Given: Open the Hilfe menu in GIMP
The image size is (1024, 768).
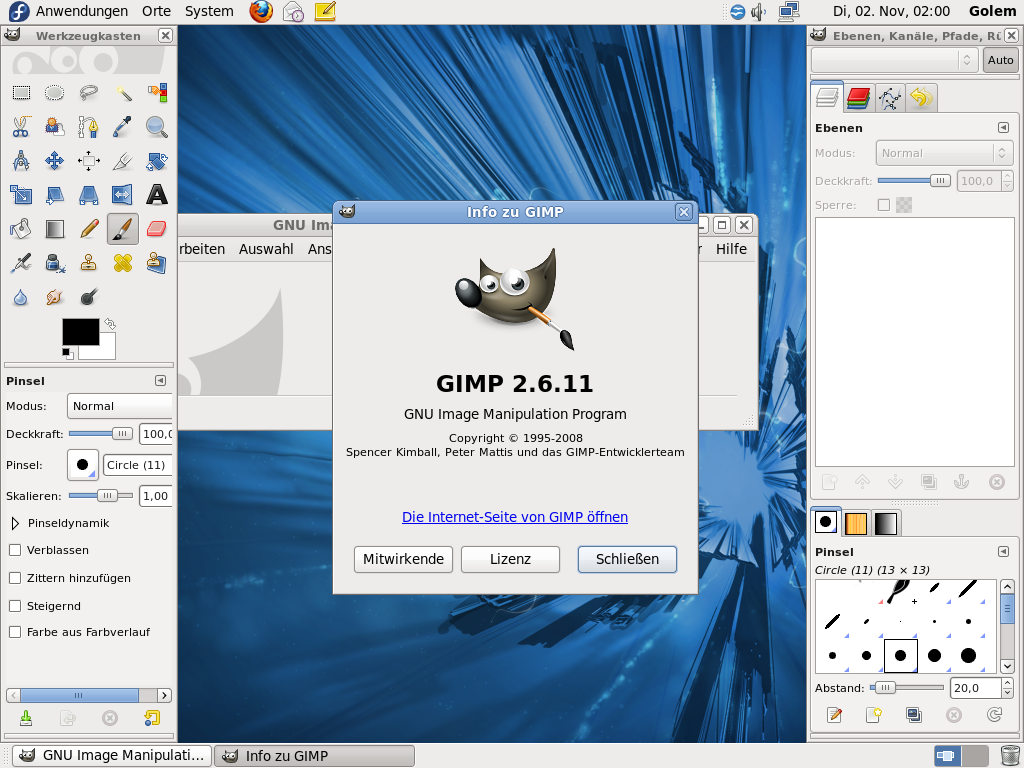Looking at the screenshot, I should [x=731, y=249].
